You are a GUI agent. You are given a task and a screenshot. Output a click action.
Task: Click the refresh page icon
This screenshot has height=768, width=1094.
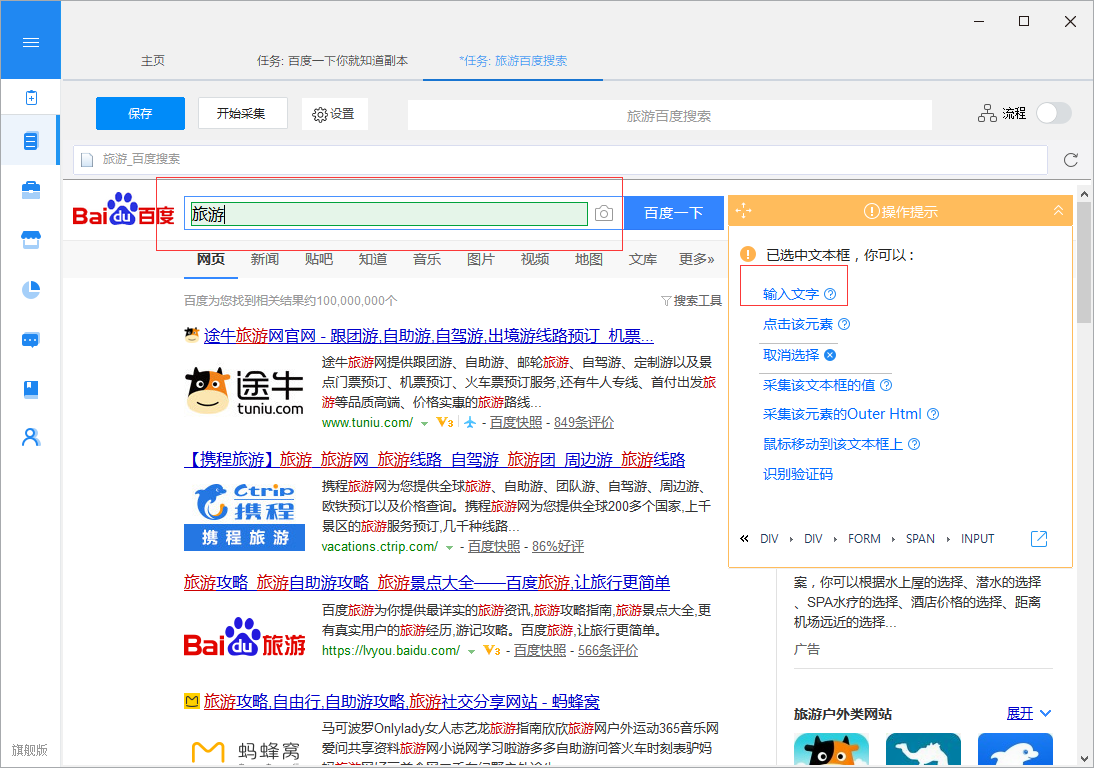[1070, 160]
